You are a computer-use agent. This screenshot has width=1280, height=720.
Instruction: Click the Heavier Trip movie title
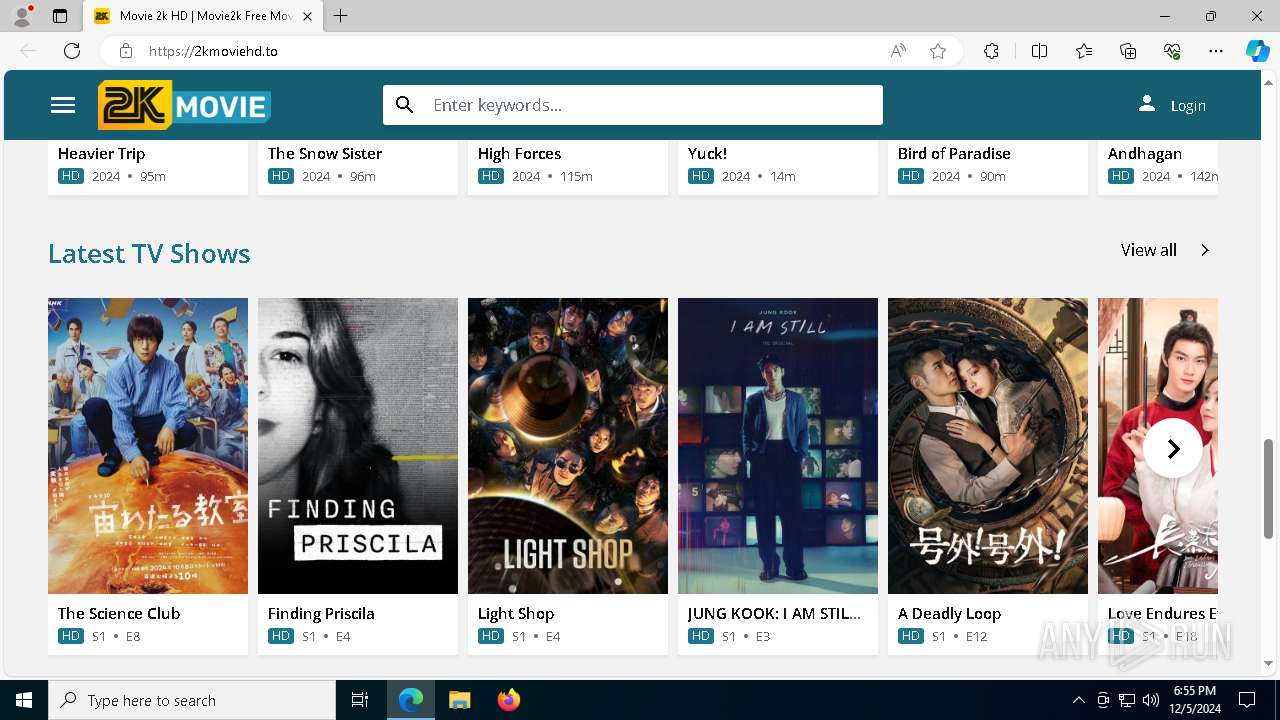click(102, 153)
